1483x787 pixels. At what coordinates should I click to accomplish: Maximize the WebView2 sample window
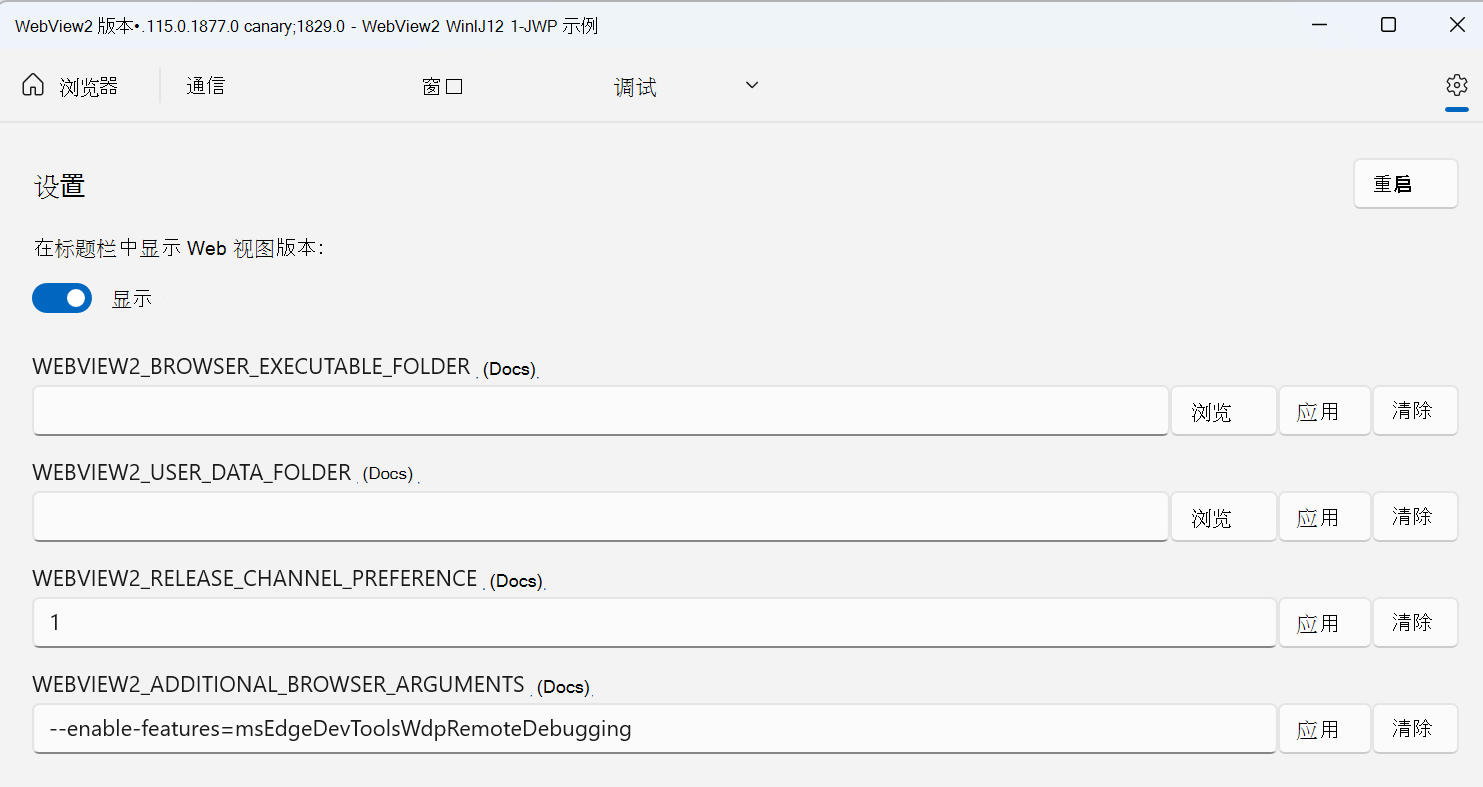[x=1388, y=26]
